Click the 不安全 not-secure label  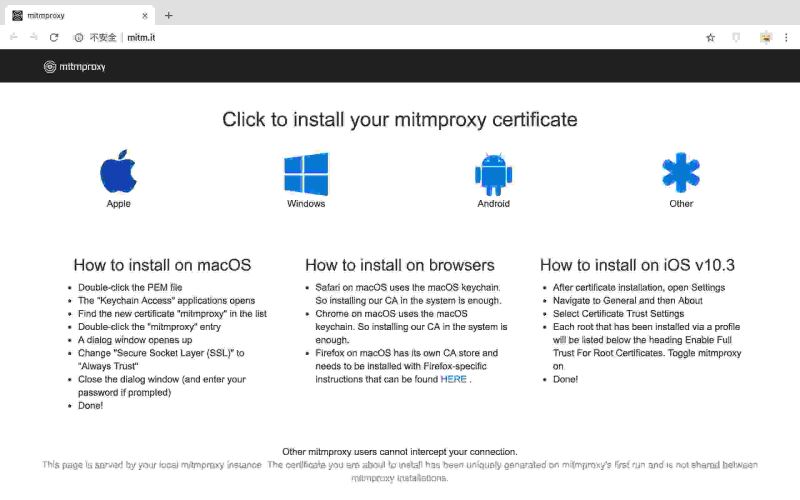click(103, 37)
